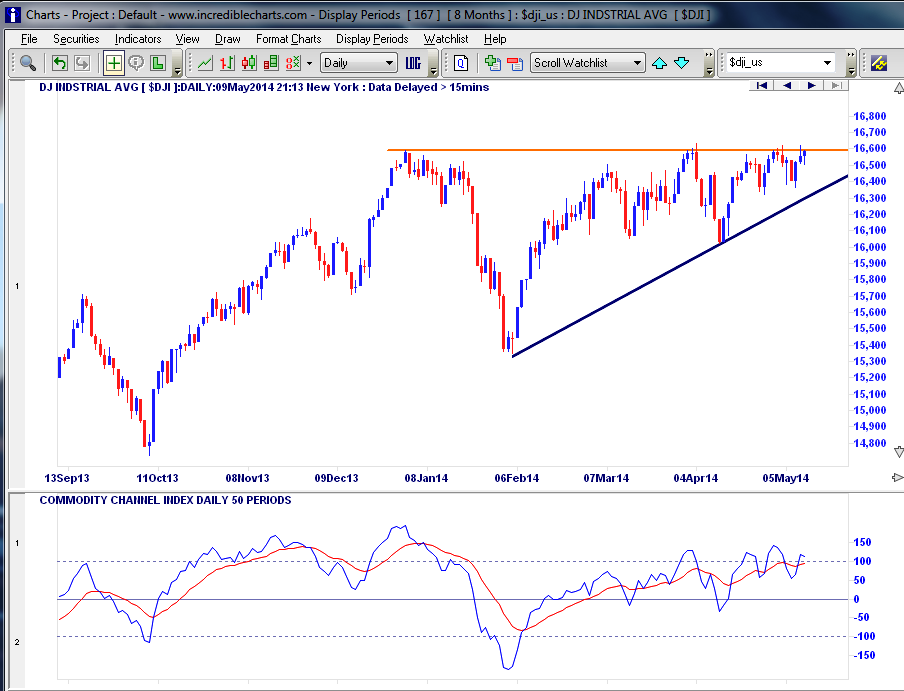This screenshot has height=691, width=904.
Task: Click price scale down triangle arrow
Action: coord(898,452)
